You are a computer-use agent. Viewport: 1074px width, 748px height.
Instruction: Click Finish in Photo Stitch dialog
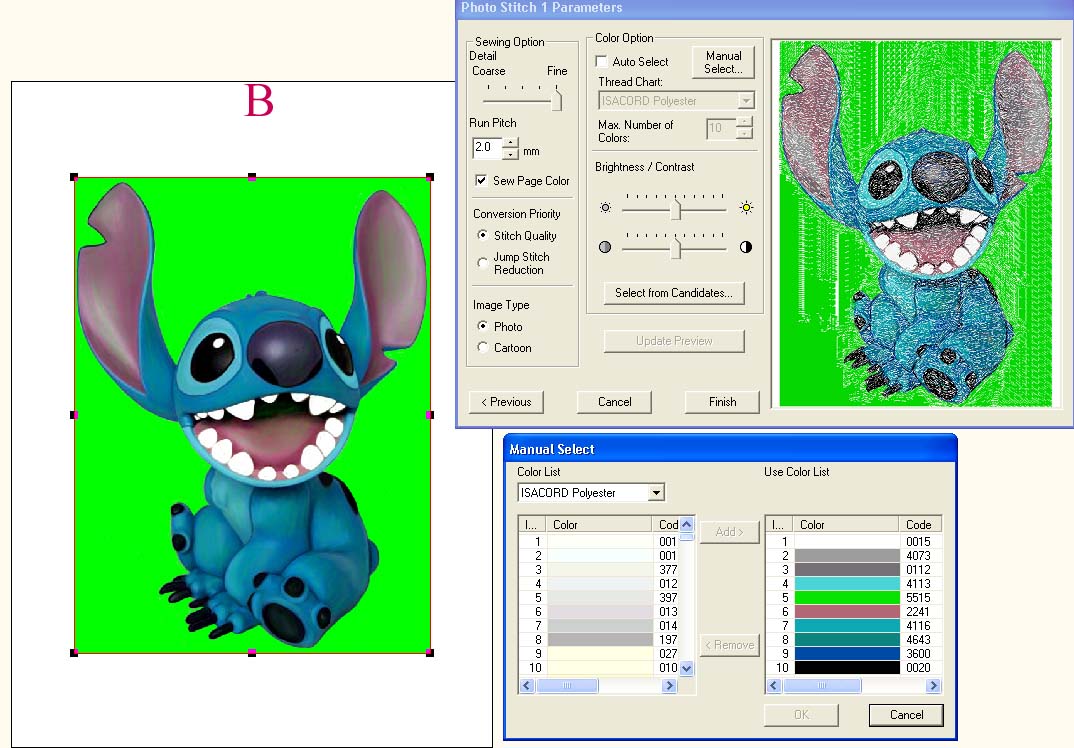click(x=722, y=402)
